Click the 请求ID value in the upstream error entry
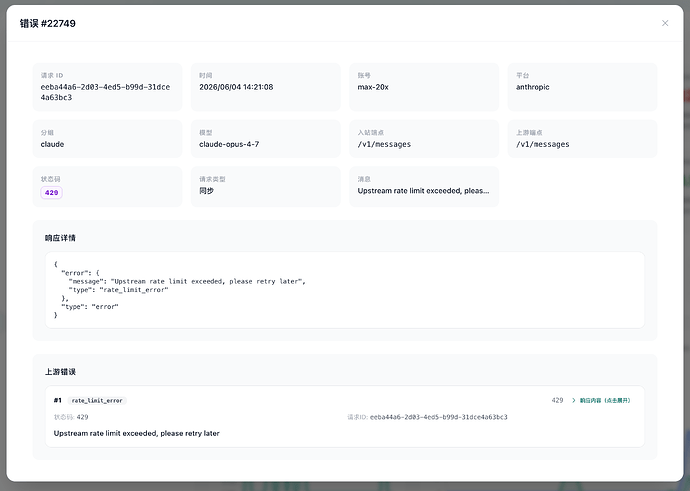Image resolution: width=690 pixels, height=491 pixels. (438, 417)
